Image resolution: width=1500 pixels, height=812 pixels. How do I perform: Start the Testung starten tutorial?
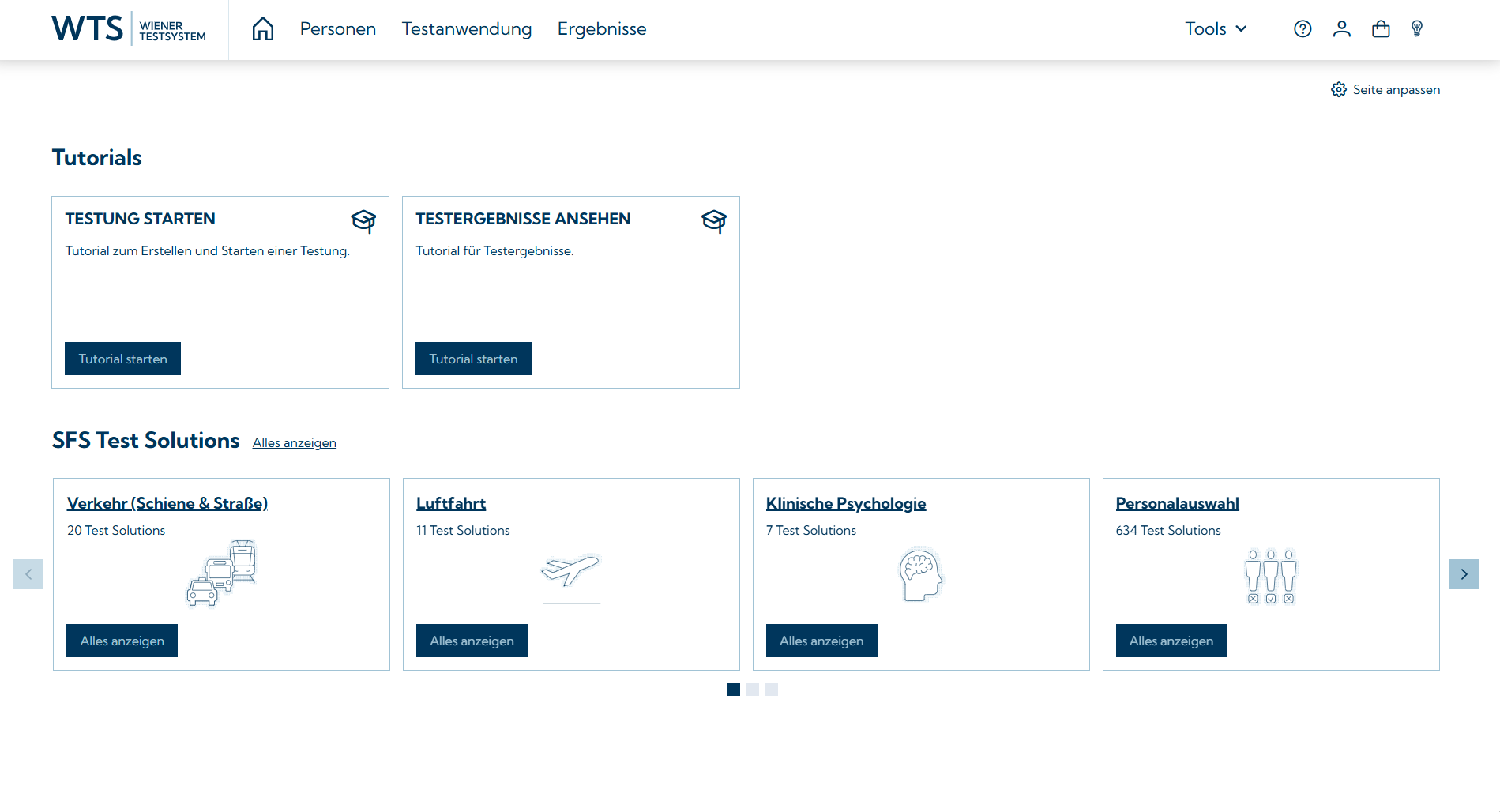(x=122, y=359)
